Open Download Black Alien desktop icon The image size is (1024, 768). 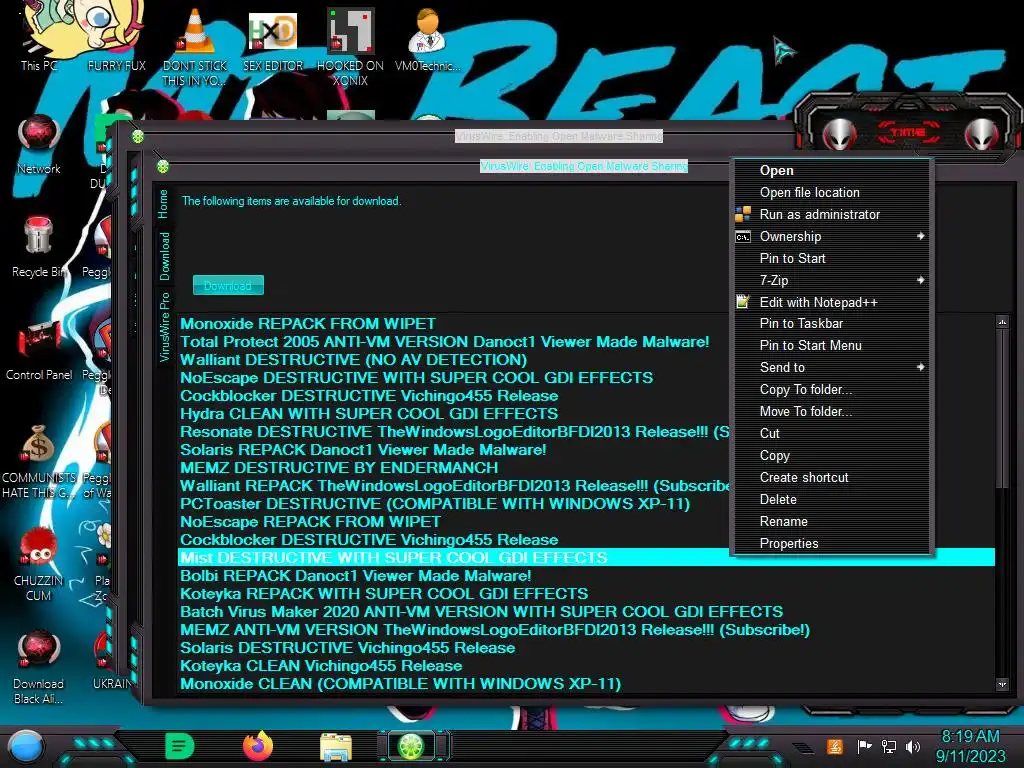(x=39, y=666)
